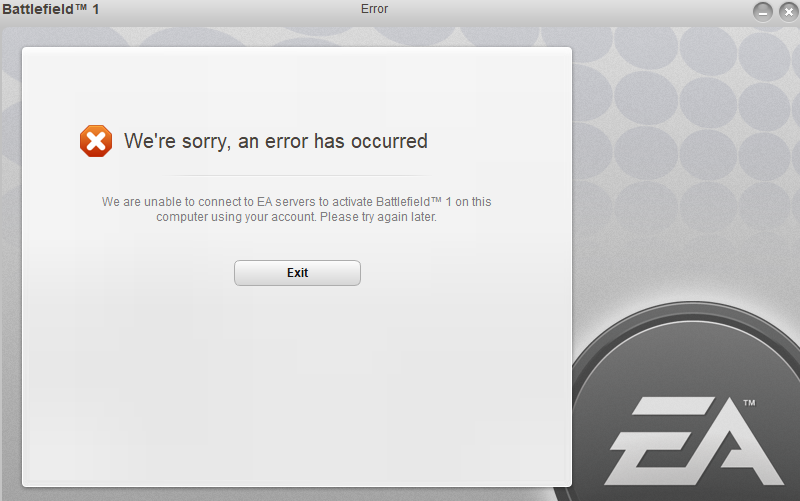Click the red error X icon
This screenshot has width=800, height=501.
pos(96,141)
